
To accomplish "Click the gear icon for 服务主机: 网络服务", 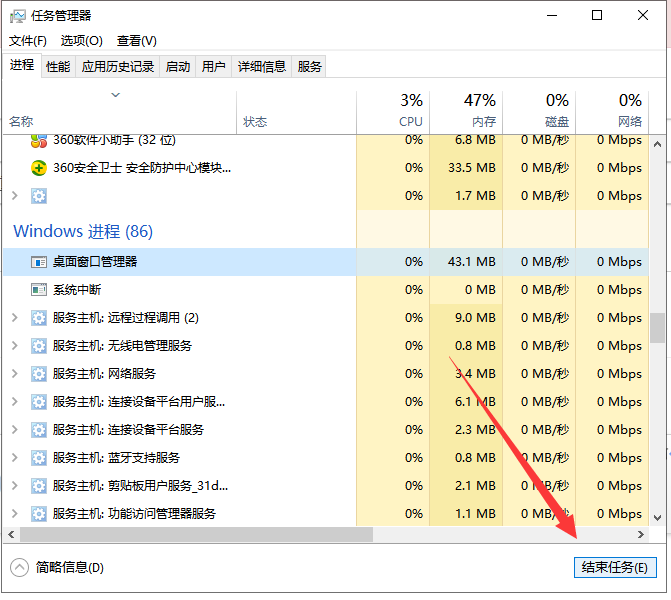I will coord(39,374).
